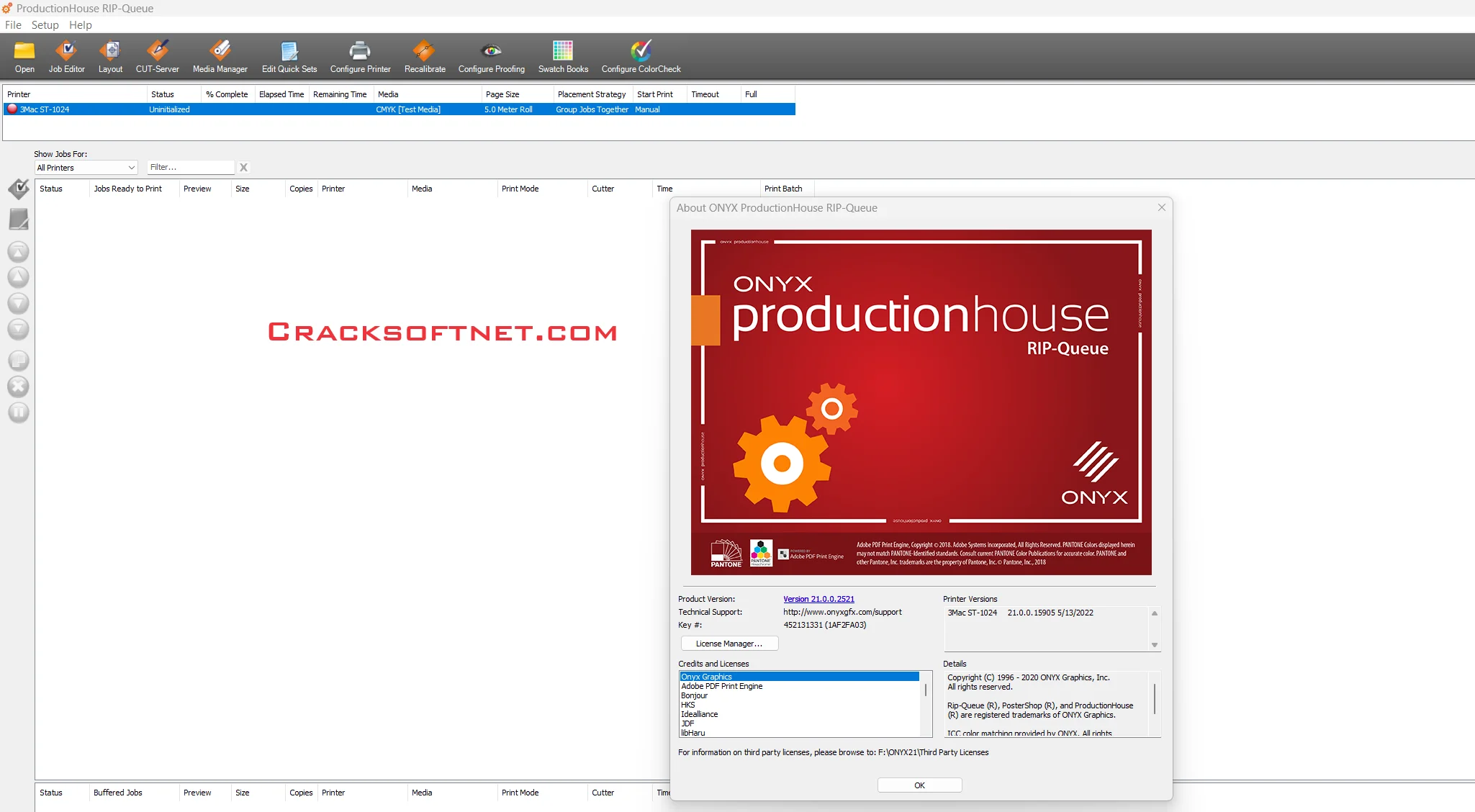
Task: Click the duplicate job icon in sidebar
Action: point(19,360)
